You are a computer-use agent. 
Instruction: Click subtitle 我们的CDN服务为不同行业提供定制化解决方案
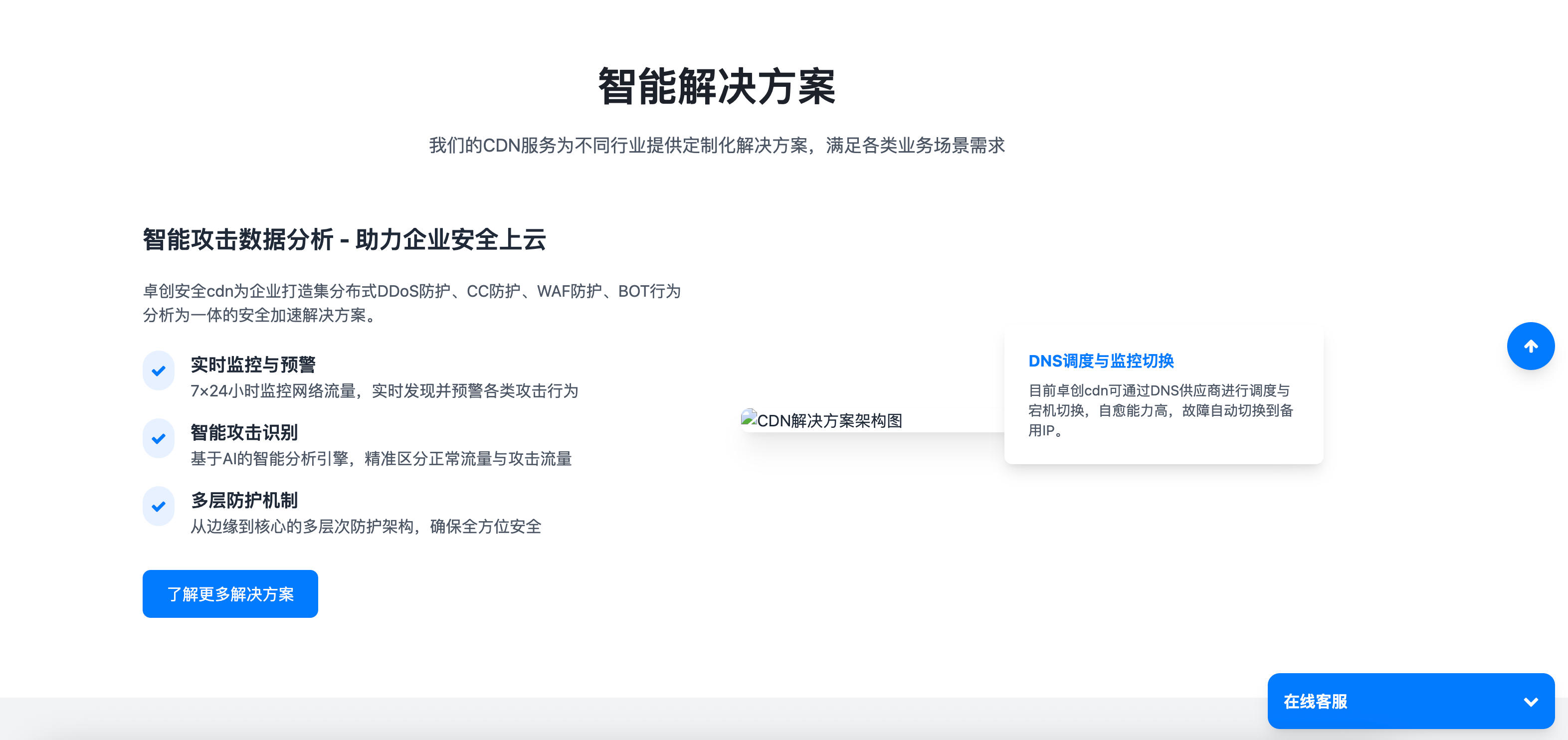[717, 146]
